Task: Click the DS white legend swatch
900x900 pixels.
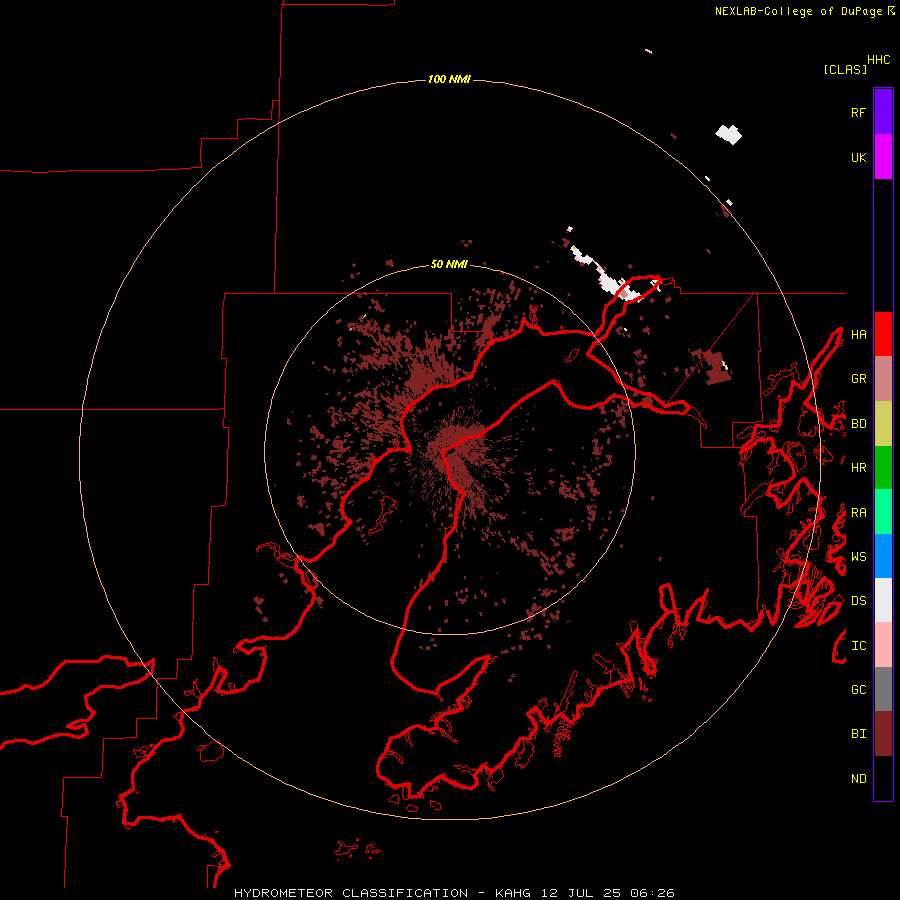Action: [x=883, y=600]
